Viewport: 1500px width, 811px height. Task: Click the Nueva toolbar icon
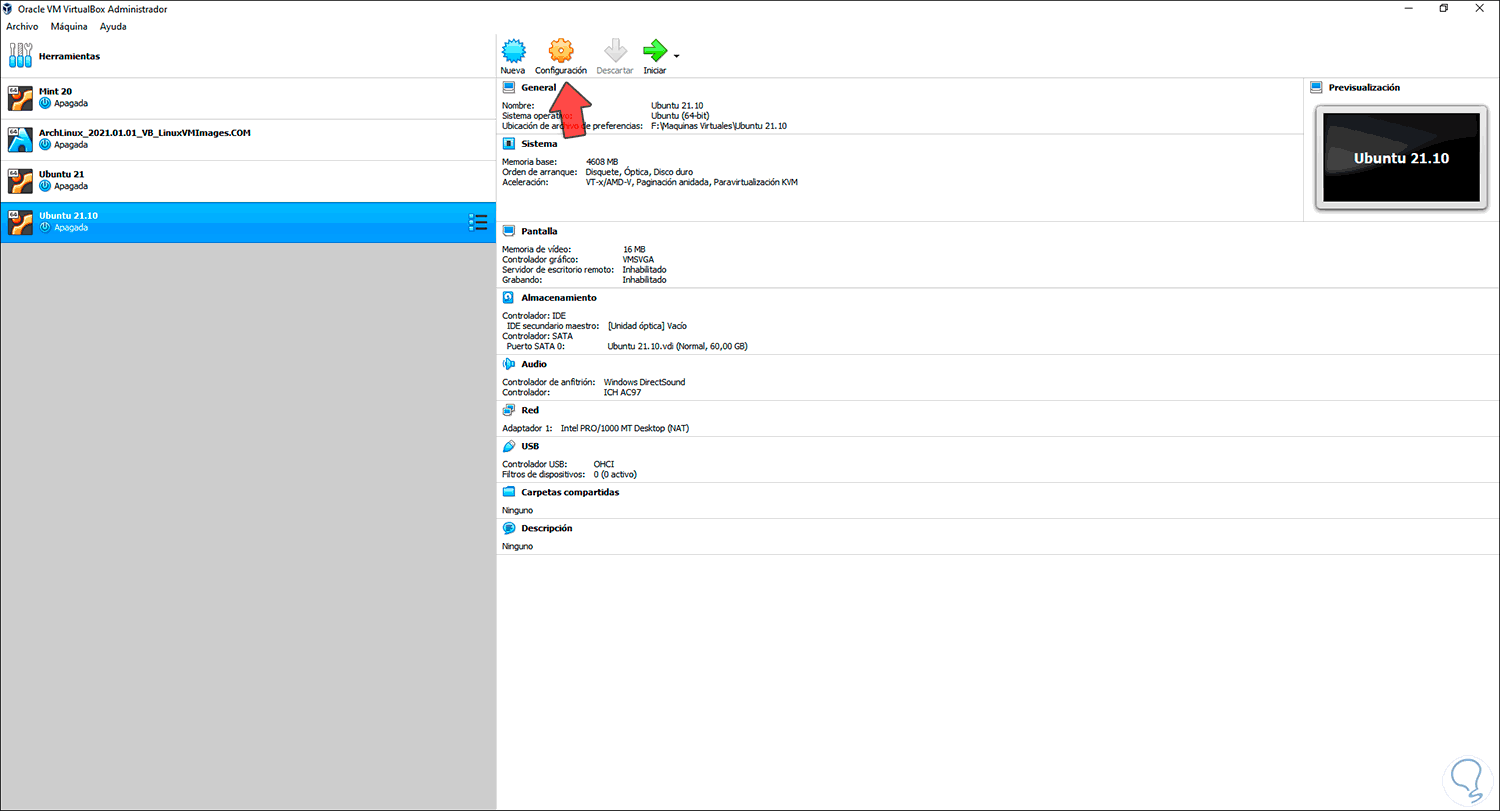point(513,51)
